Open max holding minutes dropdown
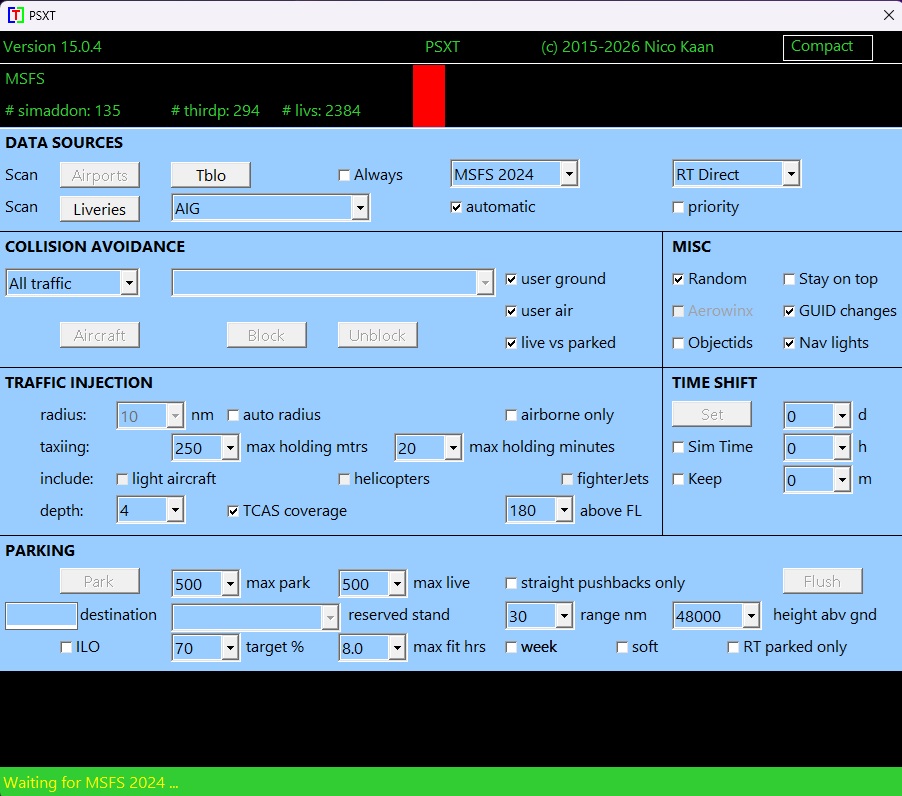The image size is (902, 796). (453, 447)
